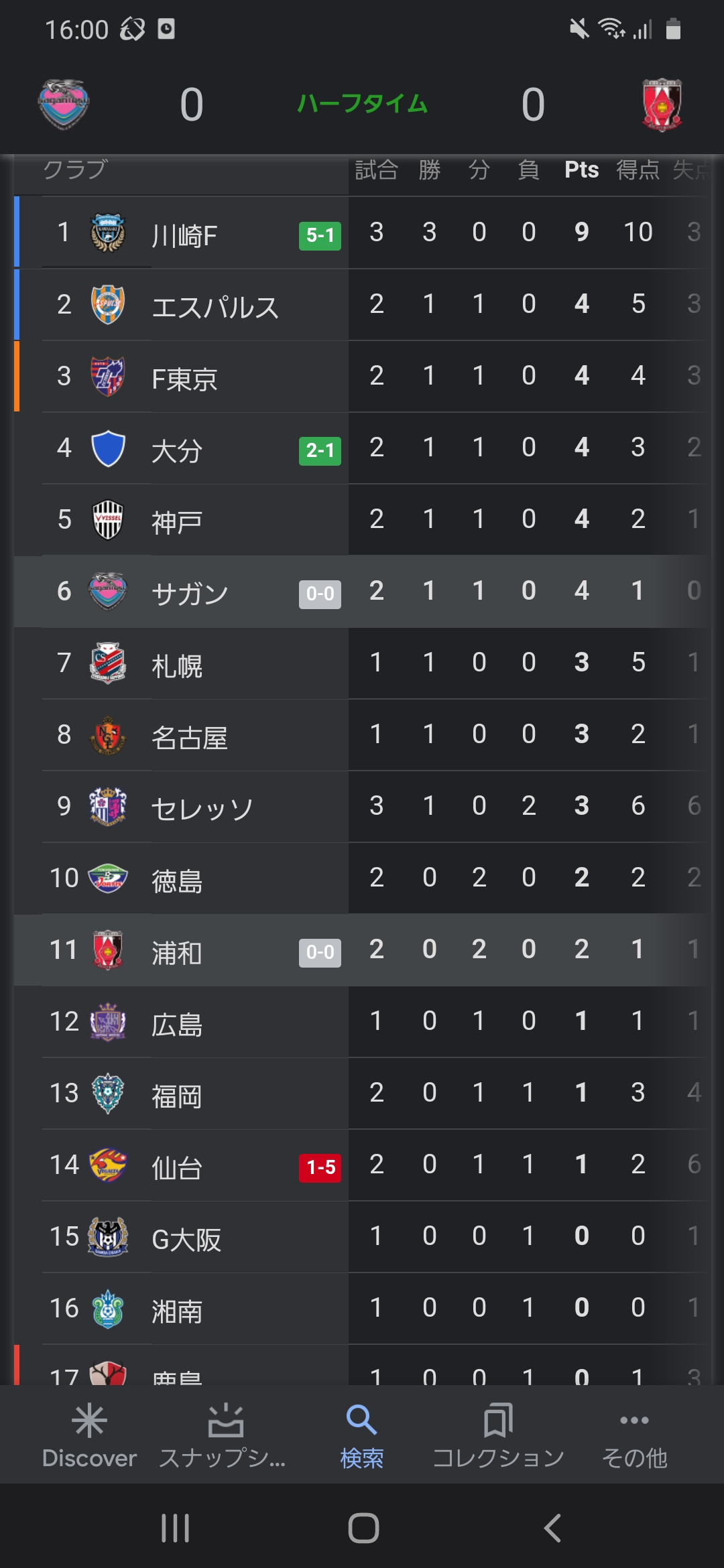The width and height of the screenshot is (724, 1568).
Task: Tap the Pts column header
Action: click(581, 170)
